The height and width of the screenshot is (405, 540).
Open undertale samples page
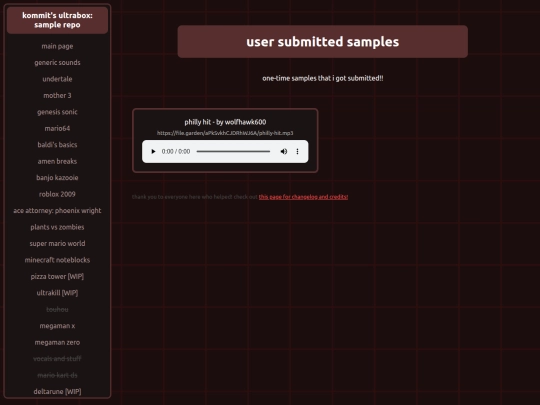(57, 79)
